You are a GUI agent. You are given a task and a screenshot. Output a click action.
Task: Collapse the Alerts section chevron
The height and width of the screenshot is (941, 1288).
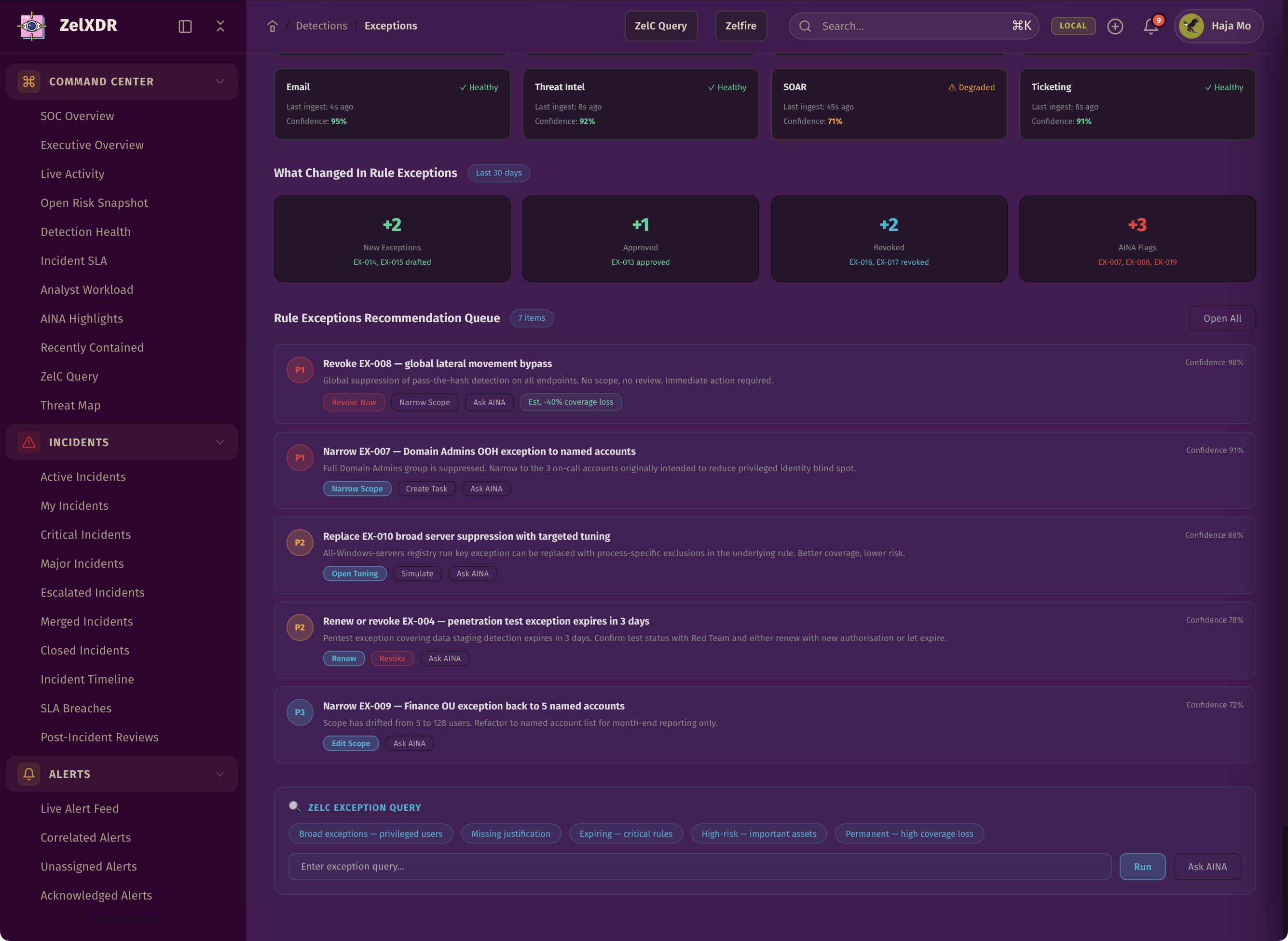220,774
